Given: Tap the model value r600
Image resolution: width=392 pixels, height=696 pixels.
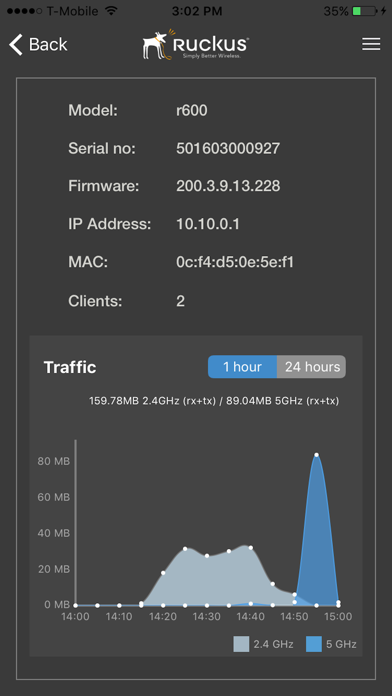Looking at the screenshot, I should 192,110.
